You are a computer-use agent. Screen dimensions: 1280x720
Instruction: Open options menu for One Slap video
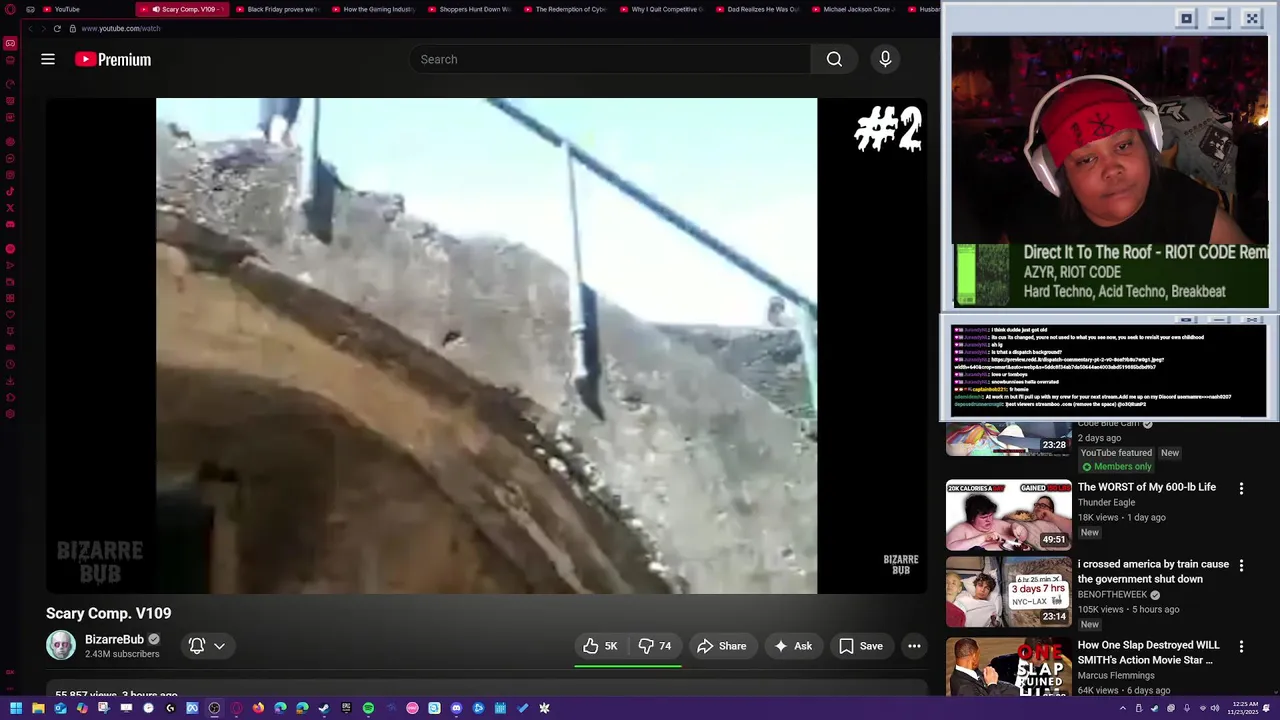(1241, 647)
